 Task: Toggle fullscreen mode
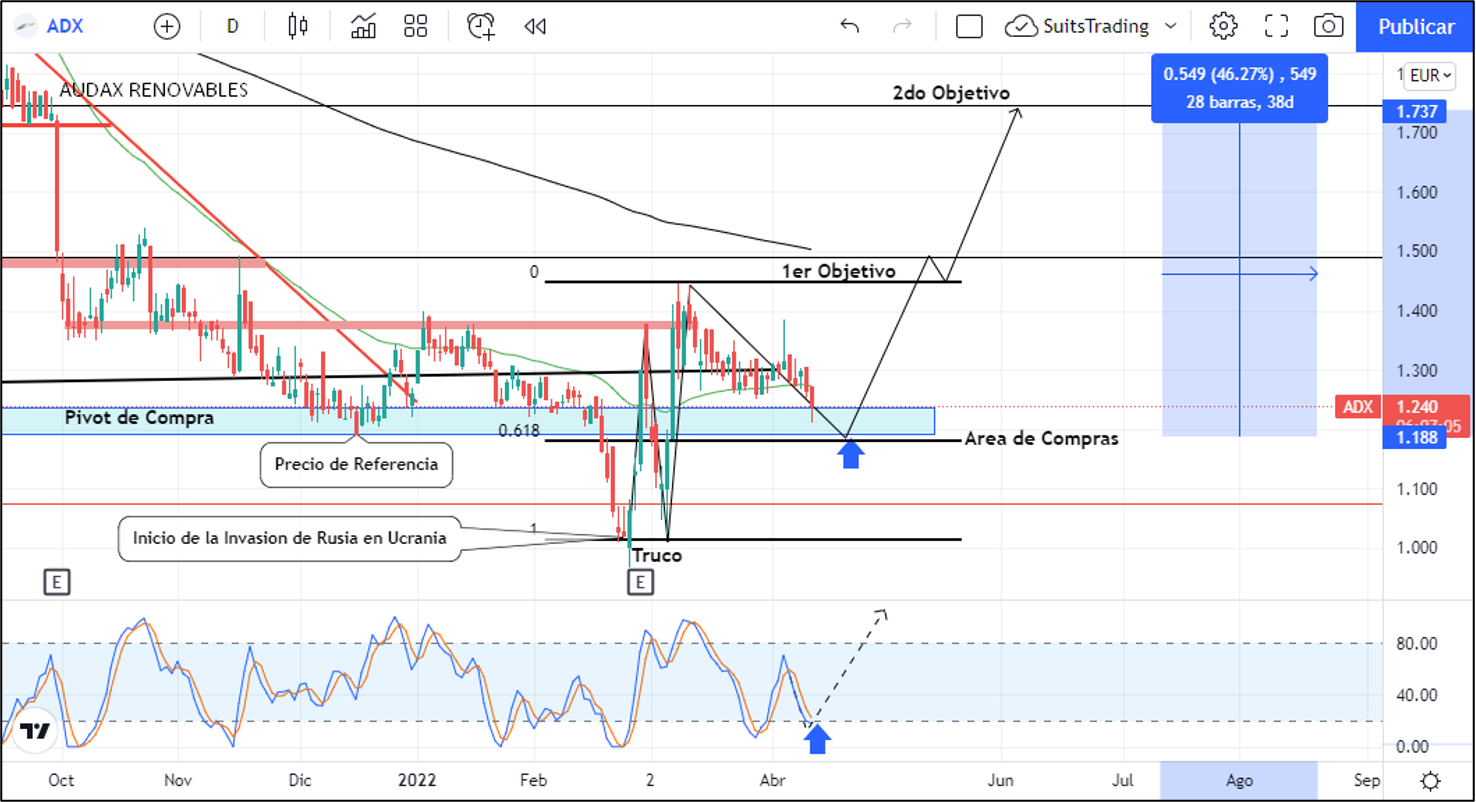point(1276,27)
